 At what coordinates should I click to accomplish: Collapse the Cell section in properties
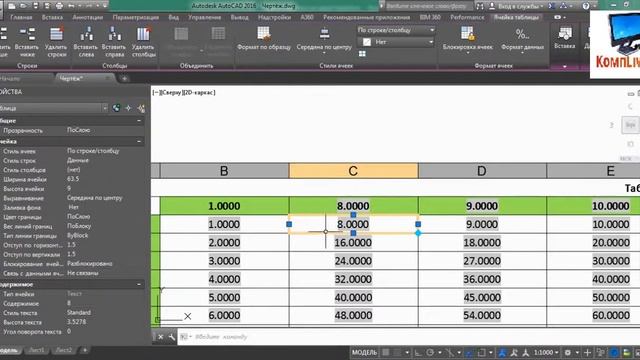coord(139,141)
